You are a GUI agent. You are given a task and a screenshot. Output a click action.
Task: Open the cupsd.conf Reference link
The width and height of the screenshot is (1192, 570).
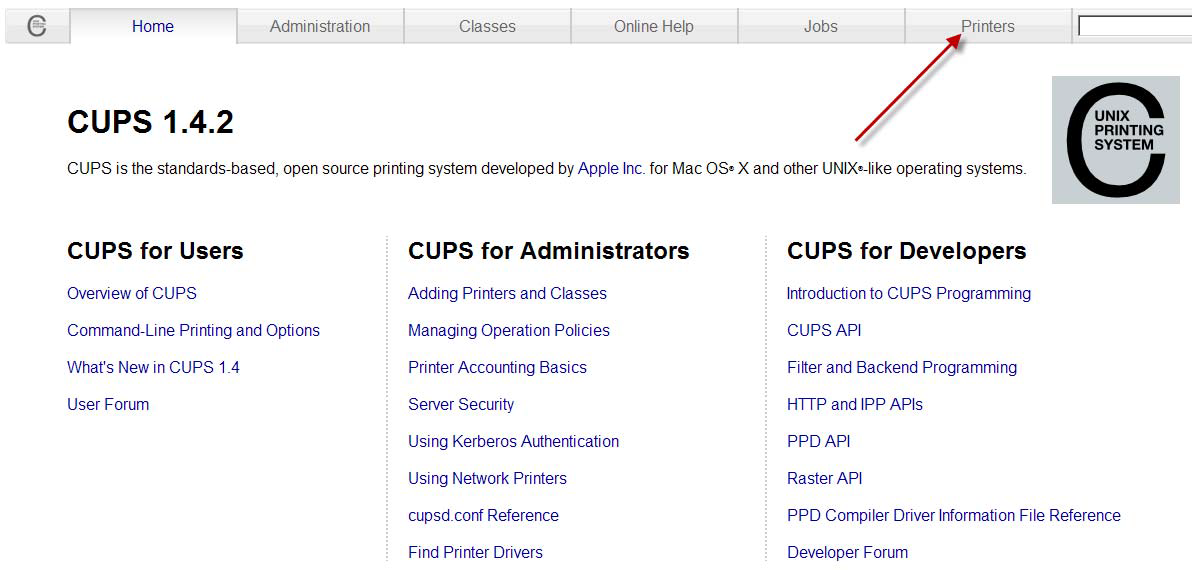[483, 516]
